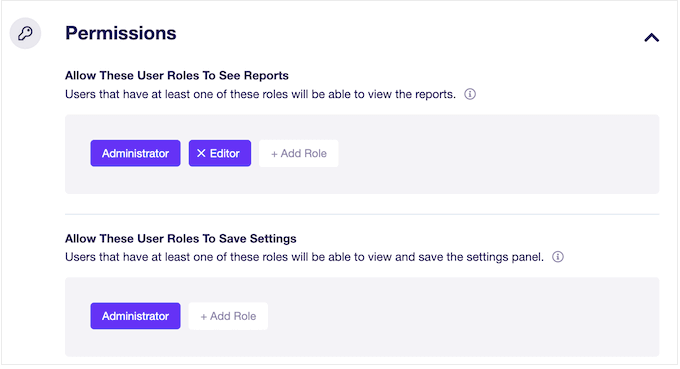680x369 pixels.
Task: Remove Editor role via its X icon
Action: pos(201,153)
